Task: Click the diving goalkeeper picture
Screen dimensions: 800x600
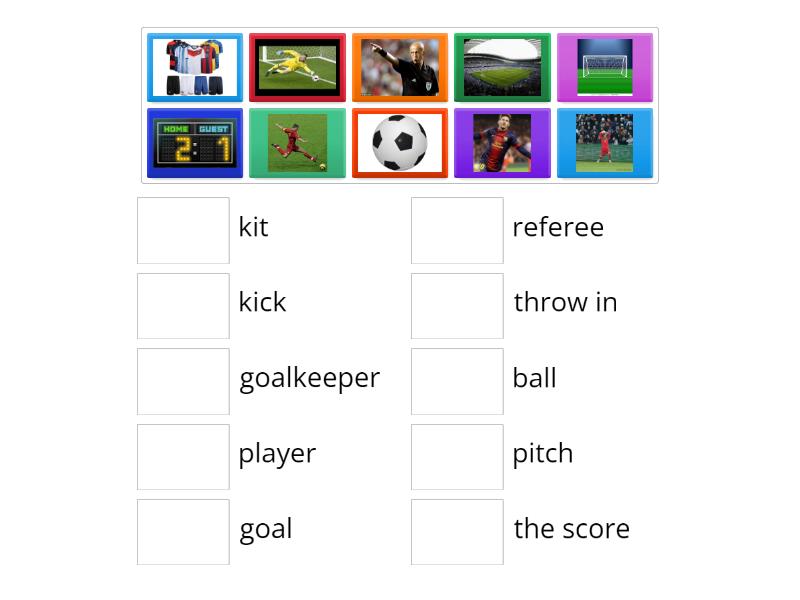Action: tap(297, 67)
